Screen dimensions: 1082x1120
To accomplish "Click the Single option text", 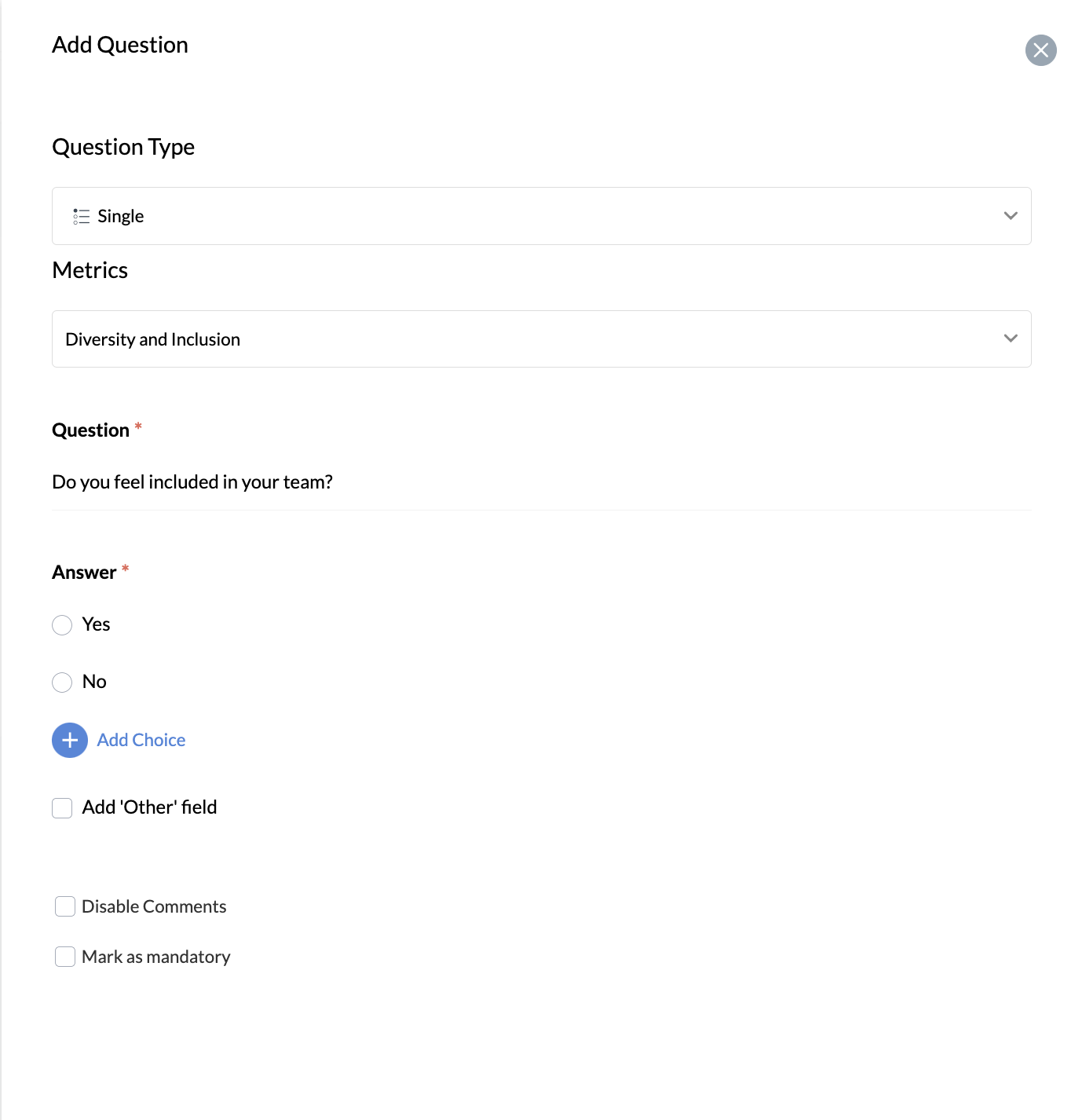I will pos(121,216).
